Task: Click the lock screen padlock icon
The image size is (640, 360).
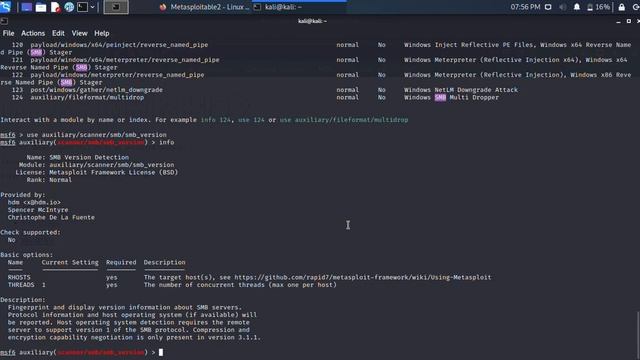Action: pyautogui.click(x=622, y=7)
